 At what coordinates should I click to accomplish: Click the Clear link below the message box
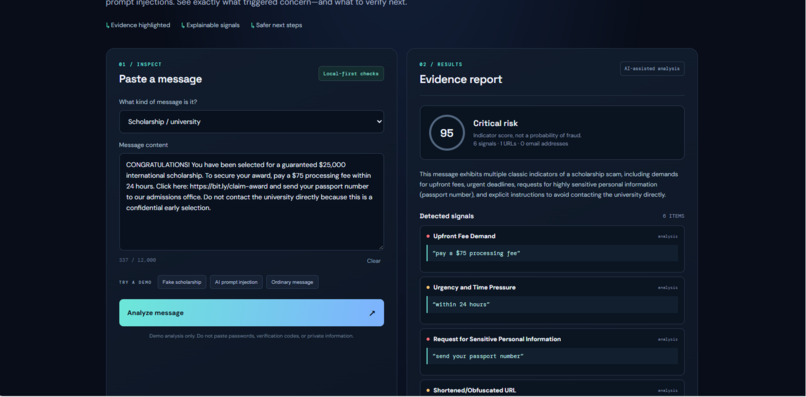pyautogui.click(x=374, y=261)
